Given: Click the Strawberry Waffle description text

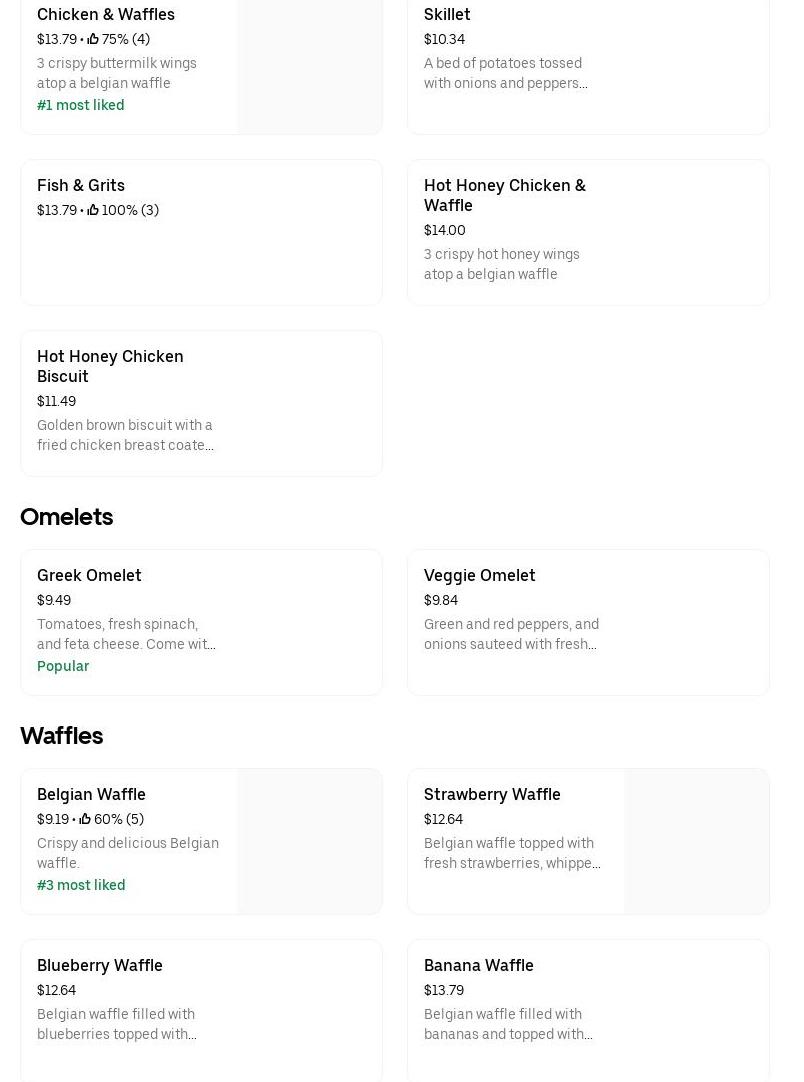Looking at the screenshot, I should point(511,854).
